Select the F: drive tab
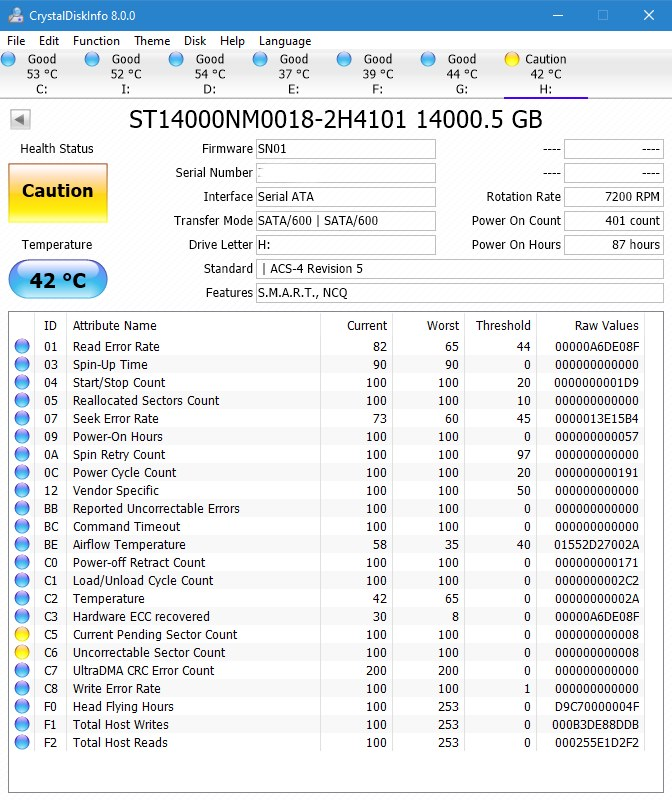The image size is (672, 800). 378,74
